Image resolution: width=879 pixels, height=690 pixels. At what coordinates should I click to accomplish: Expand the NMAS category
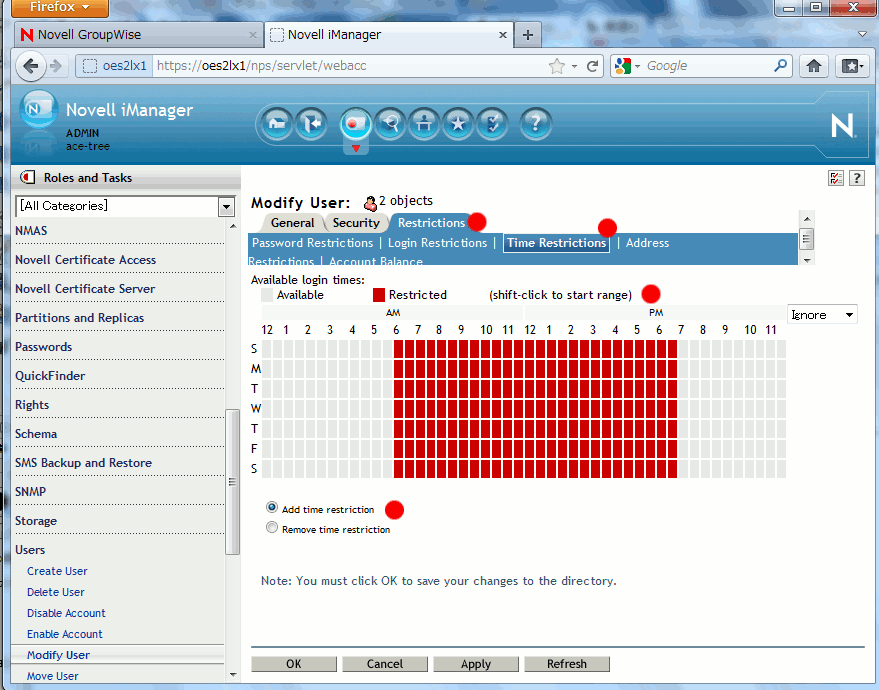[31, 231]
